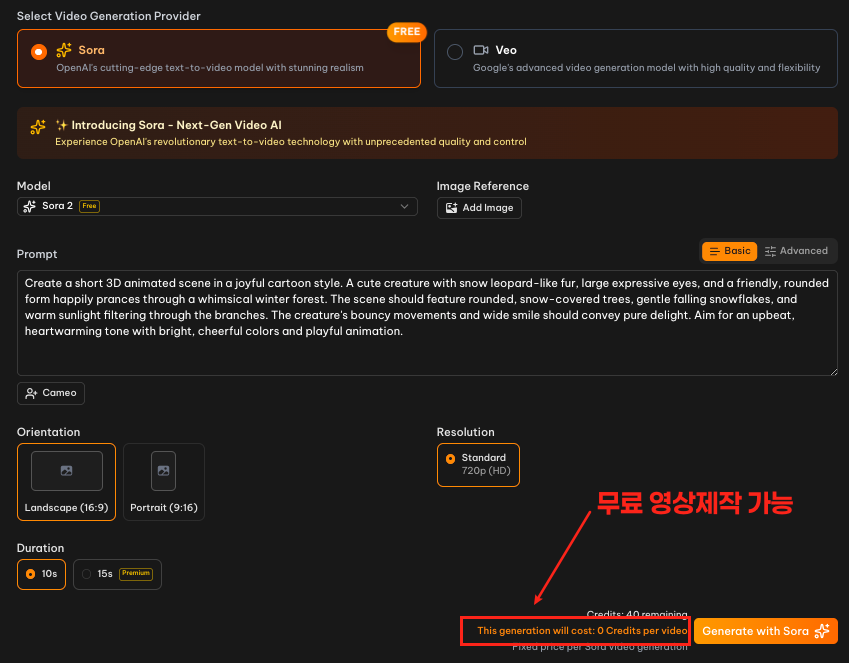The width and height of the screenshot is (849, 663).
Task: Click the image-plus icon in Add Image
Action: coord(452,208)
